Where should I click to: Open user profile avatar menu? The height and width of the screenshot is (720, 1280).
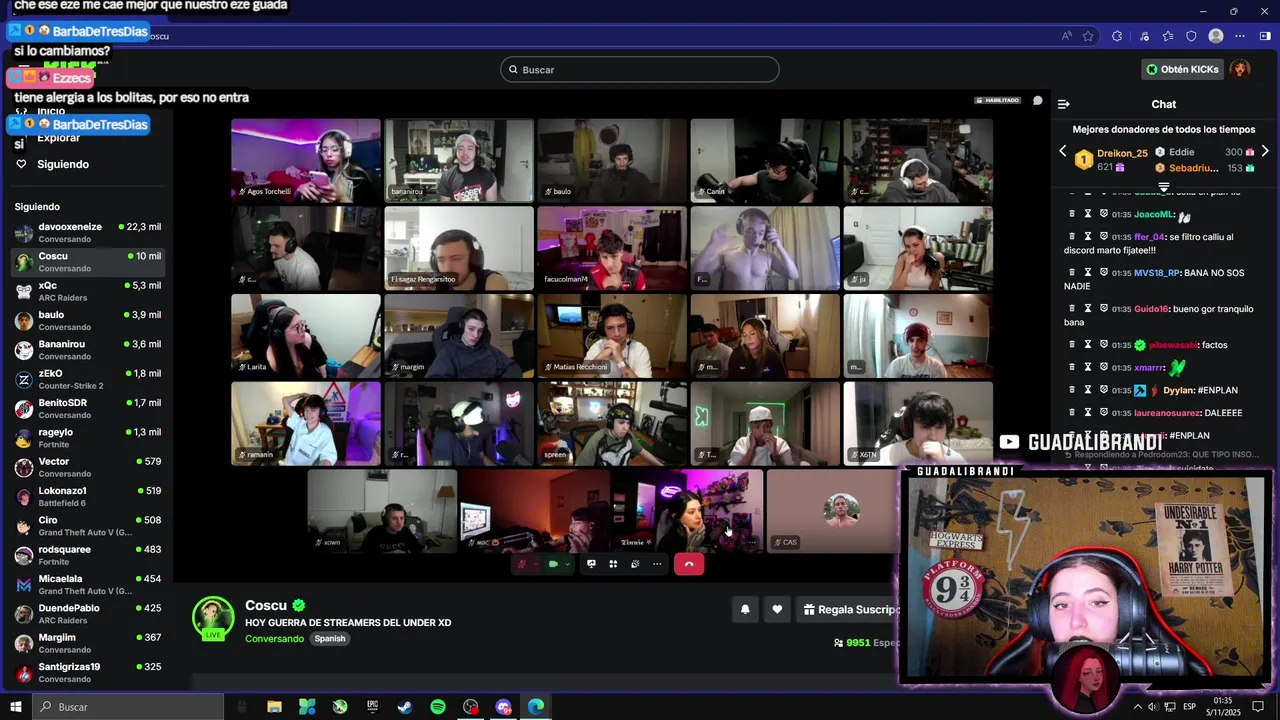1240,69
